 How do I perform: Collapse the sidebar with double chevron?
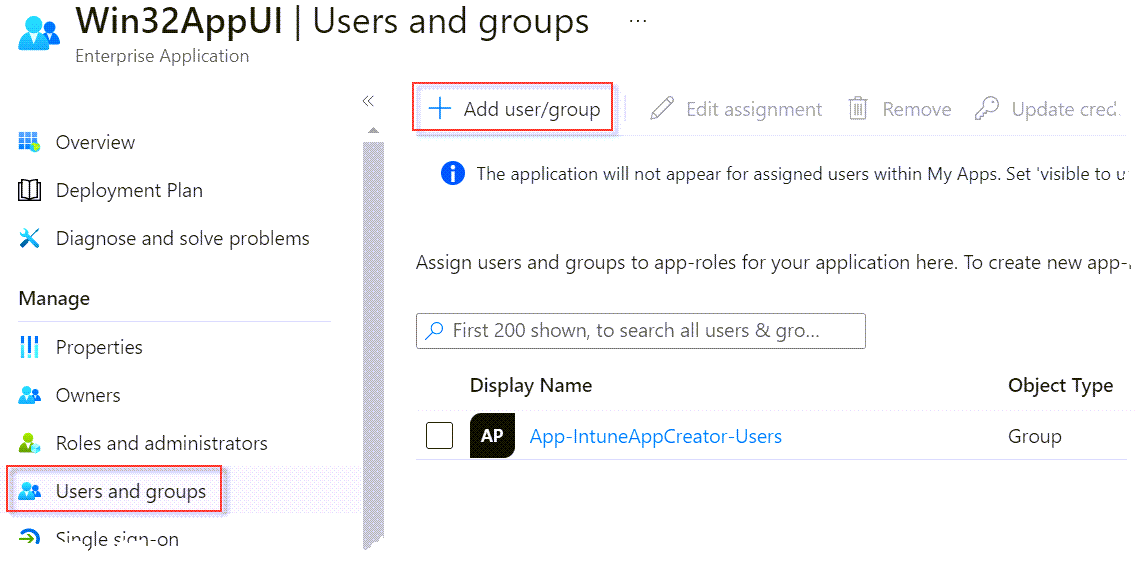coord(367,101)
